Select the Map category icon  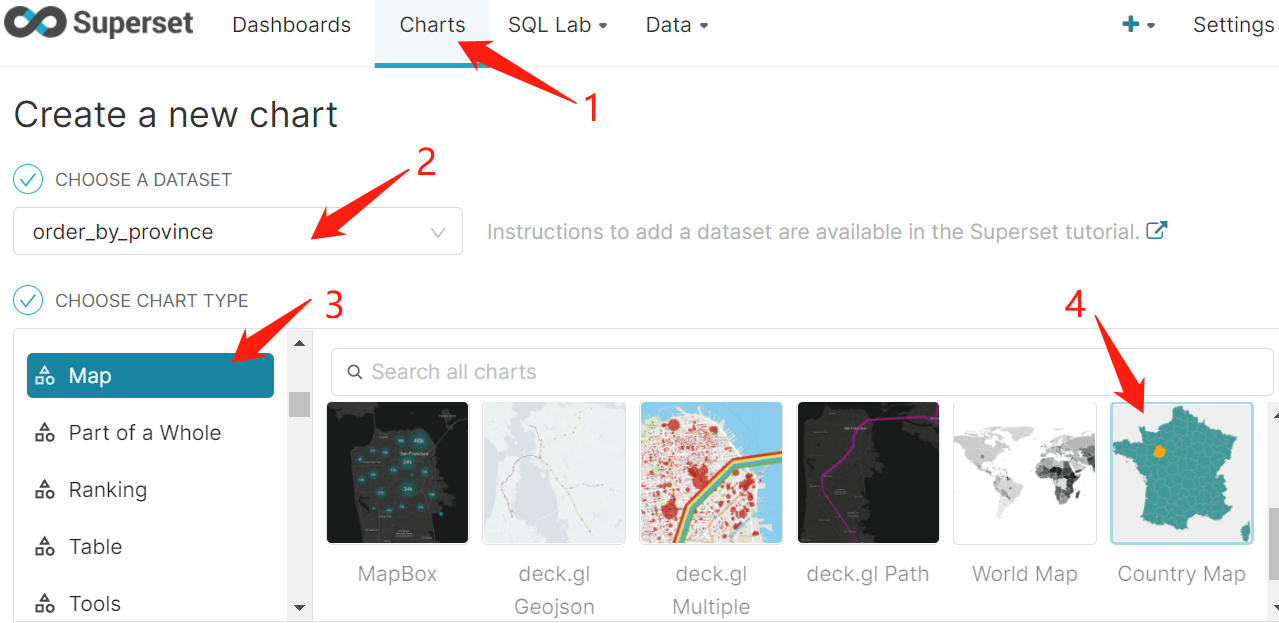click(x=45, y=375)
